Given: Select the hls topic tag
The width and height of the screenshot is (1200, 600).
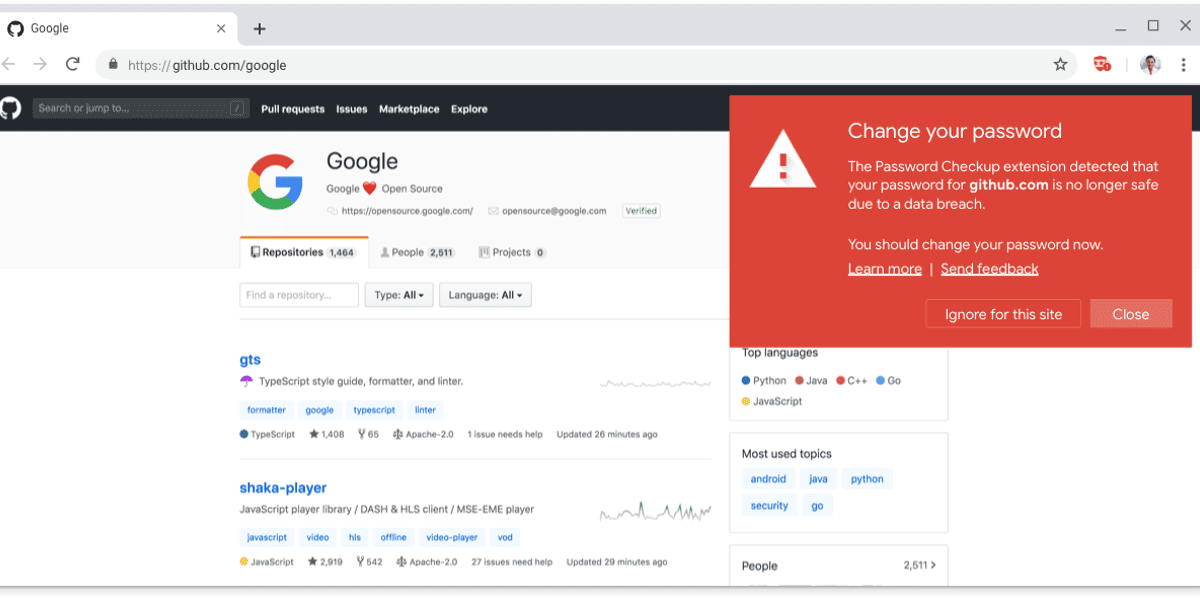Looking at the screenshot, I should [354, 537].
